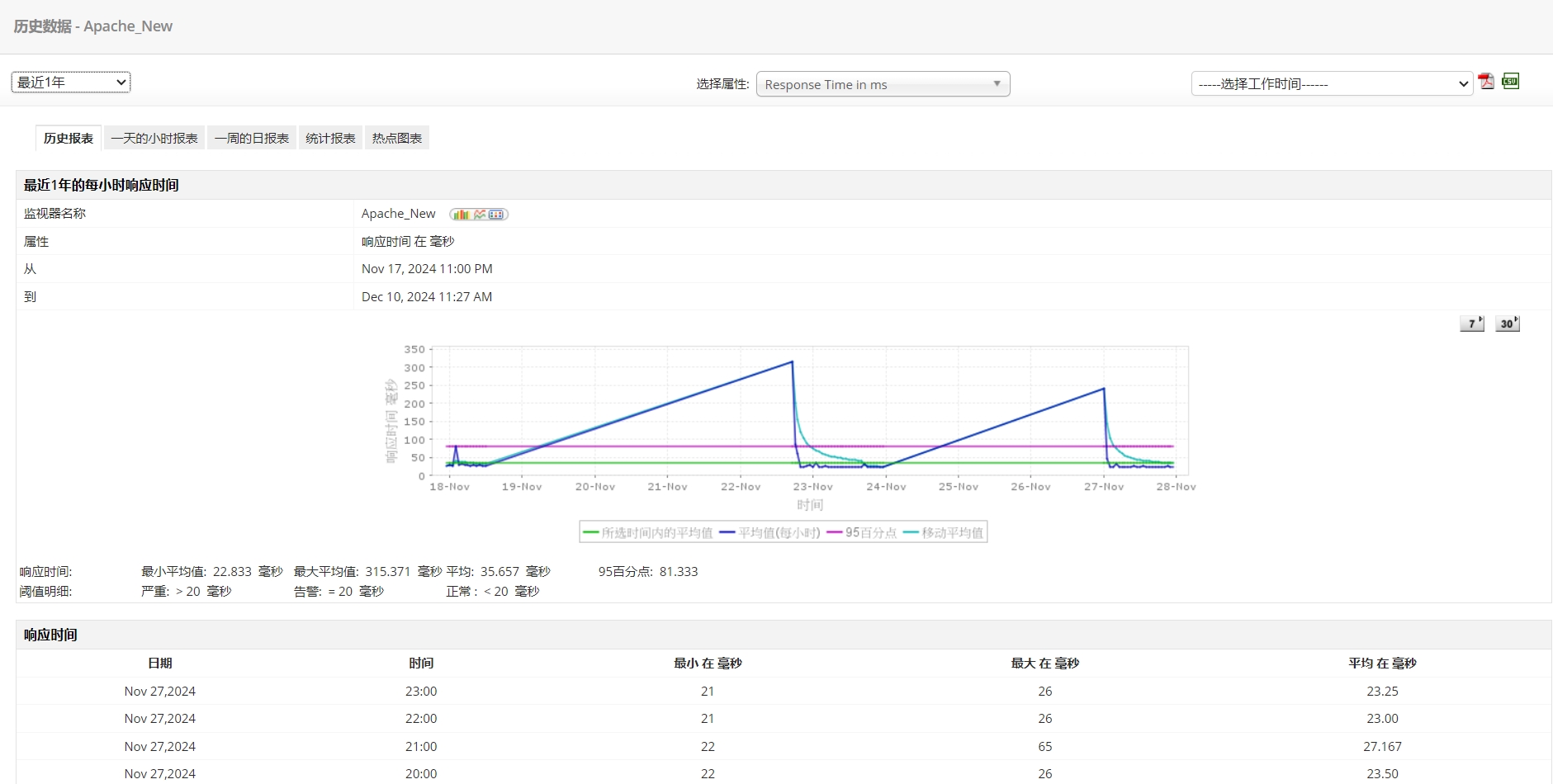Switch to 一周的日报表 tab

[252, 139]
